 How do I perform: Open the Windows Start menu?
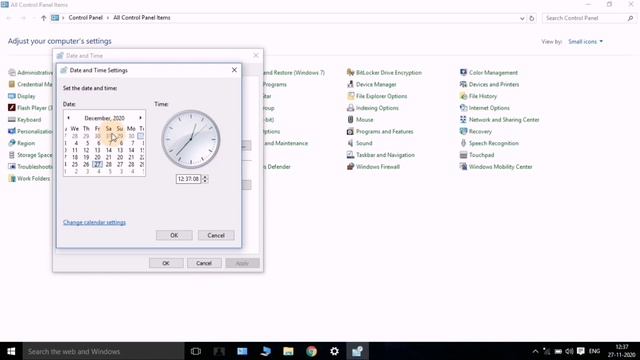pyautogui.click(x=11, y=351)
